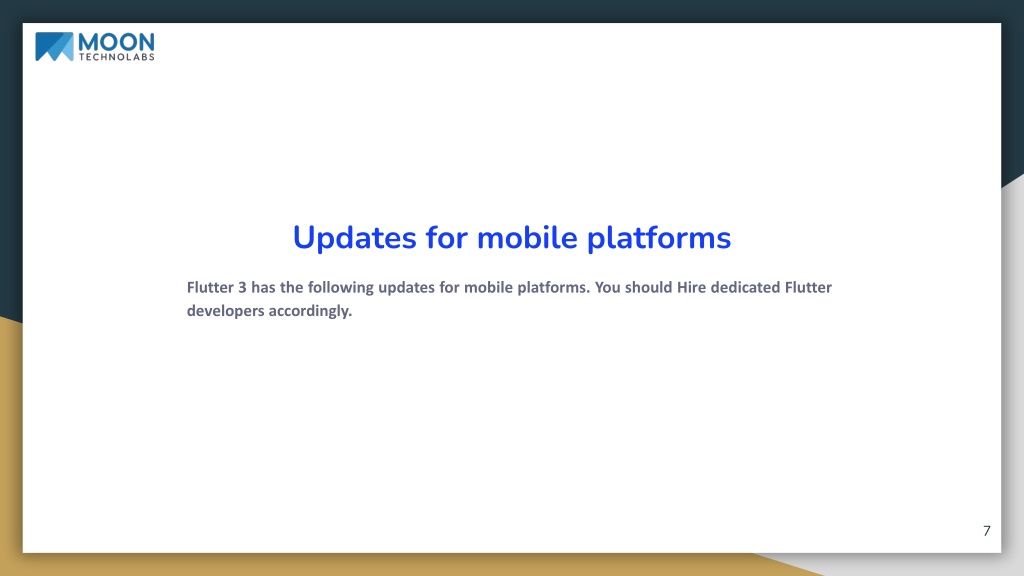Select the 'Updates for mobile platforms' heading

pyautogui.click(x=511, y=237)
